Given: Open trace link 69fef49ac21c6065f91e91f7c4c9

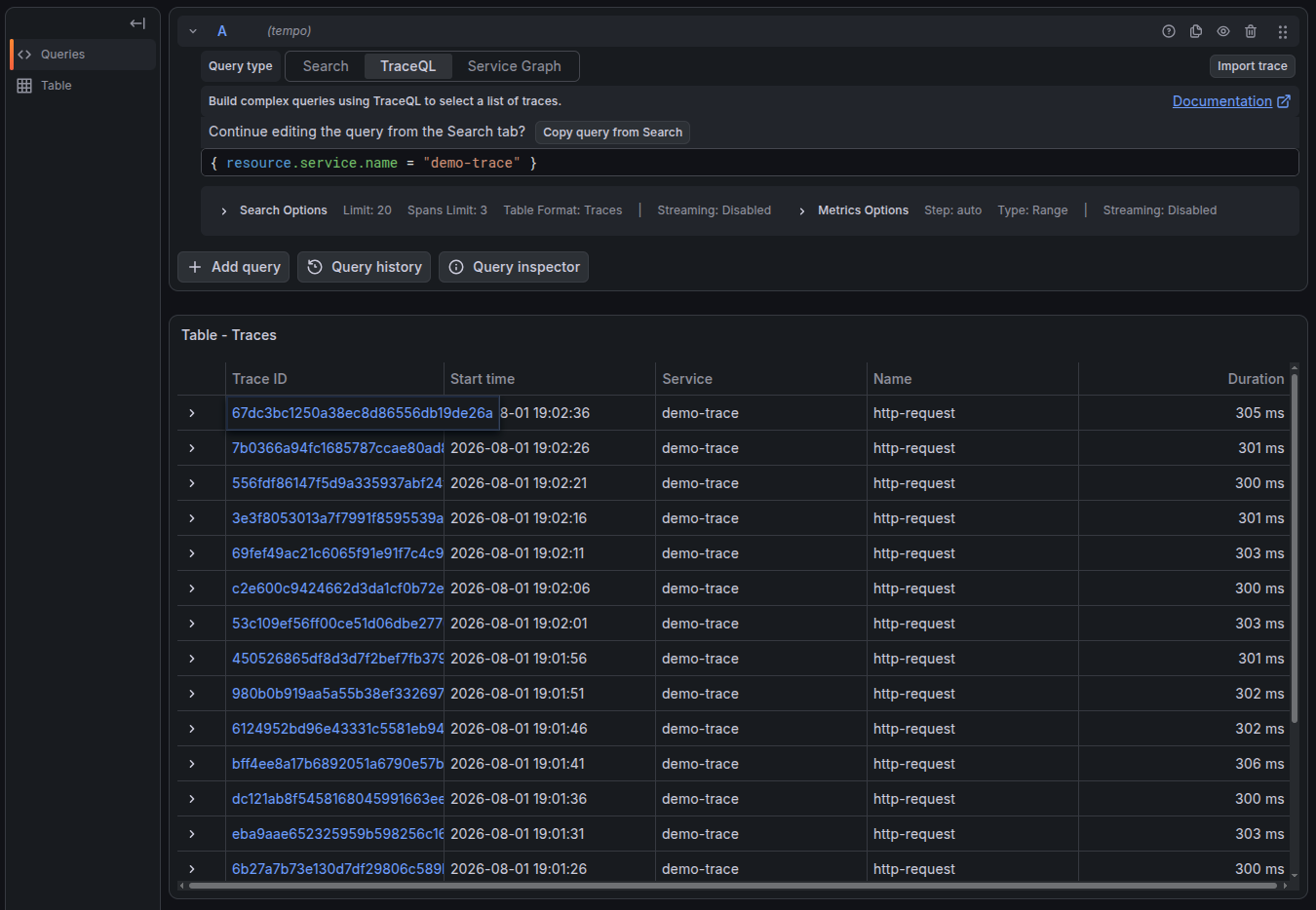Looking at the screenshot, I should (337, 553).
